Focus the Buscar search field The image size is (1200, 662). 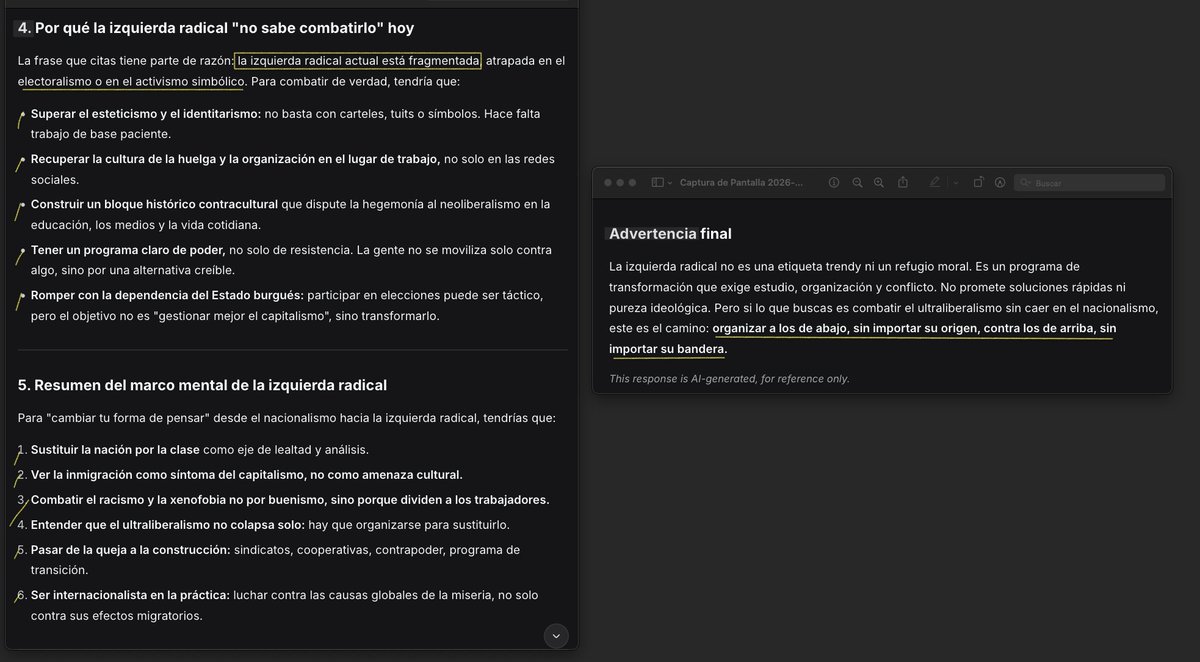tap(1089, 183)
